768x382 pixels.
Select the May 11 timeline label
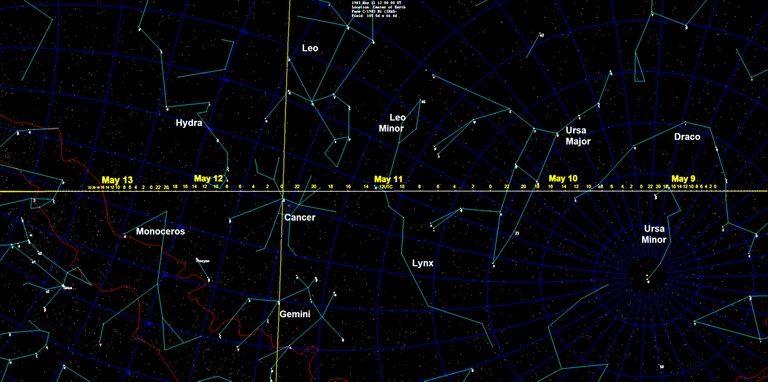click(388, 179)
